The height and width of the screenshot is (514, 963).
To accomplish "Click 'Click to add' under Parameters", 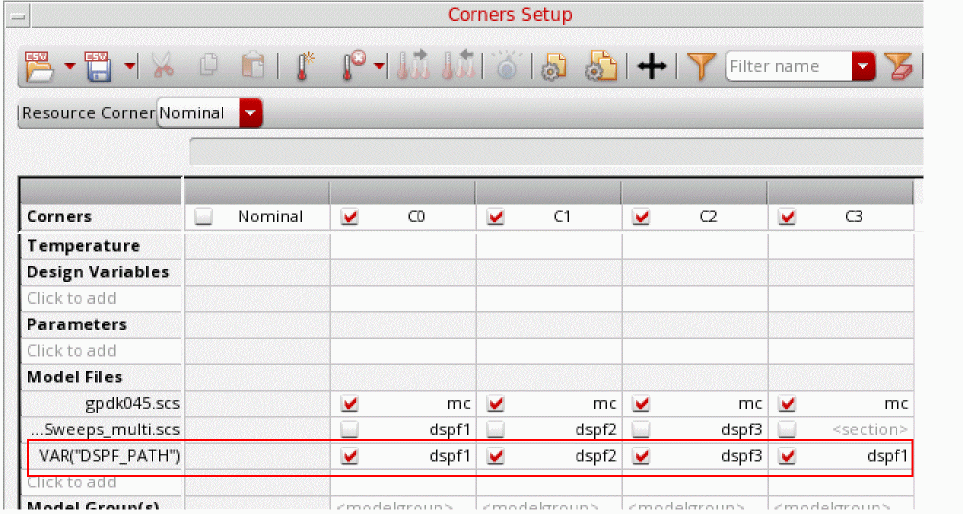I will pyautogui.click(x=72, y=351).
